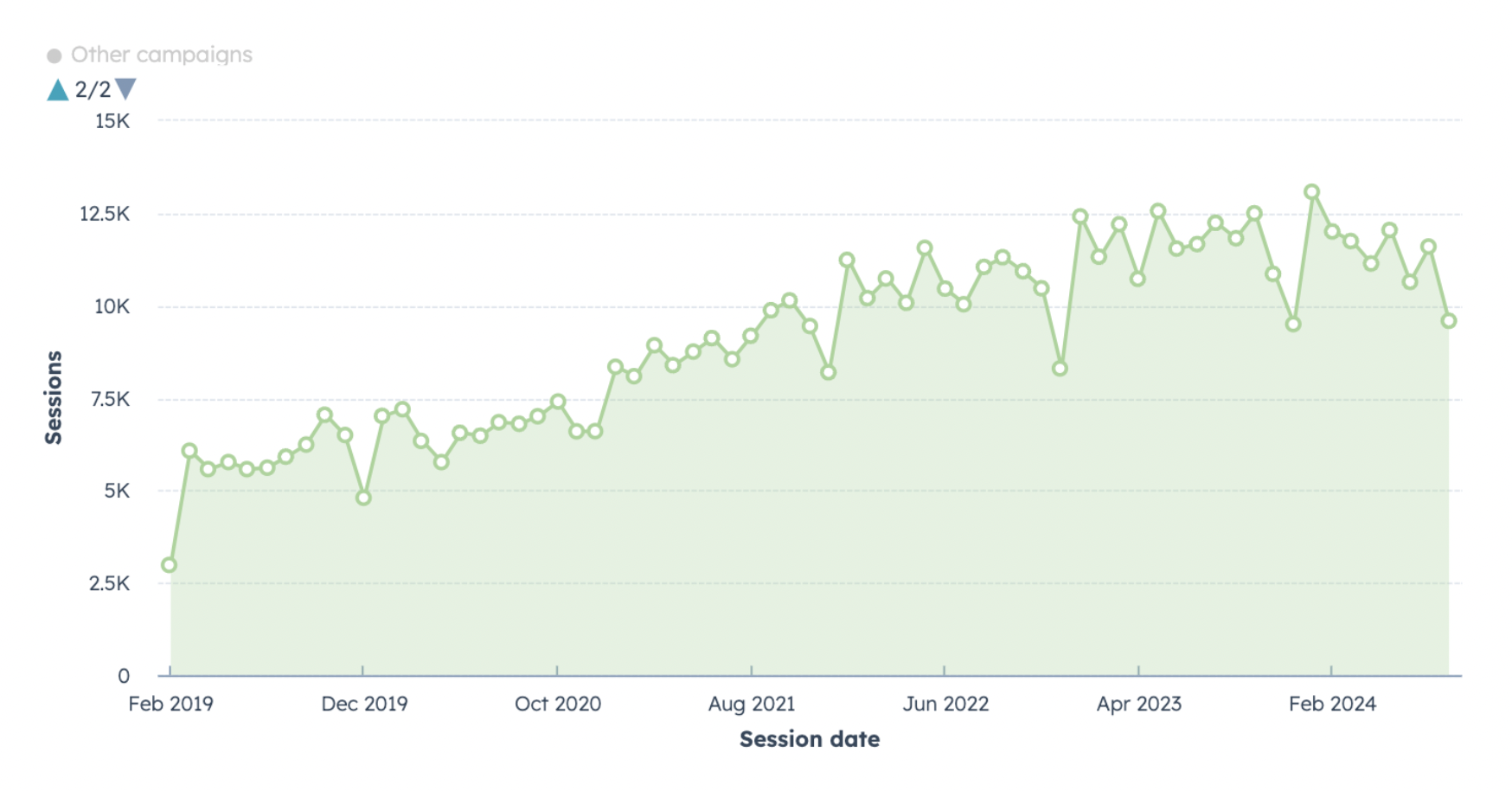
Task: Click the gray Other campaigns legend dot
Action: coord(54,55)
